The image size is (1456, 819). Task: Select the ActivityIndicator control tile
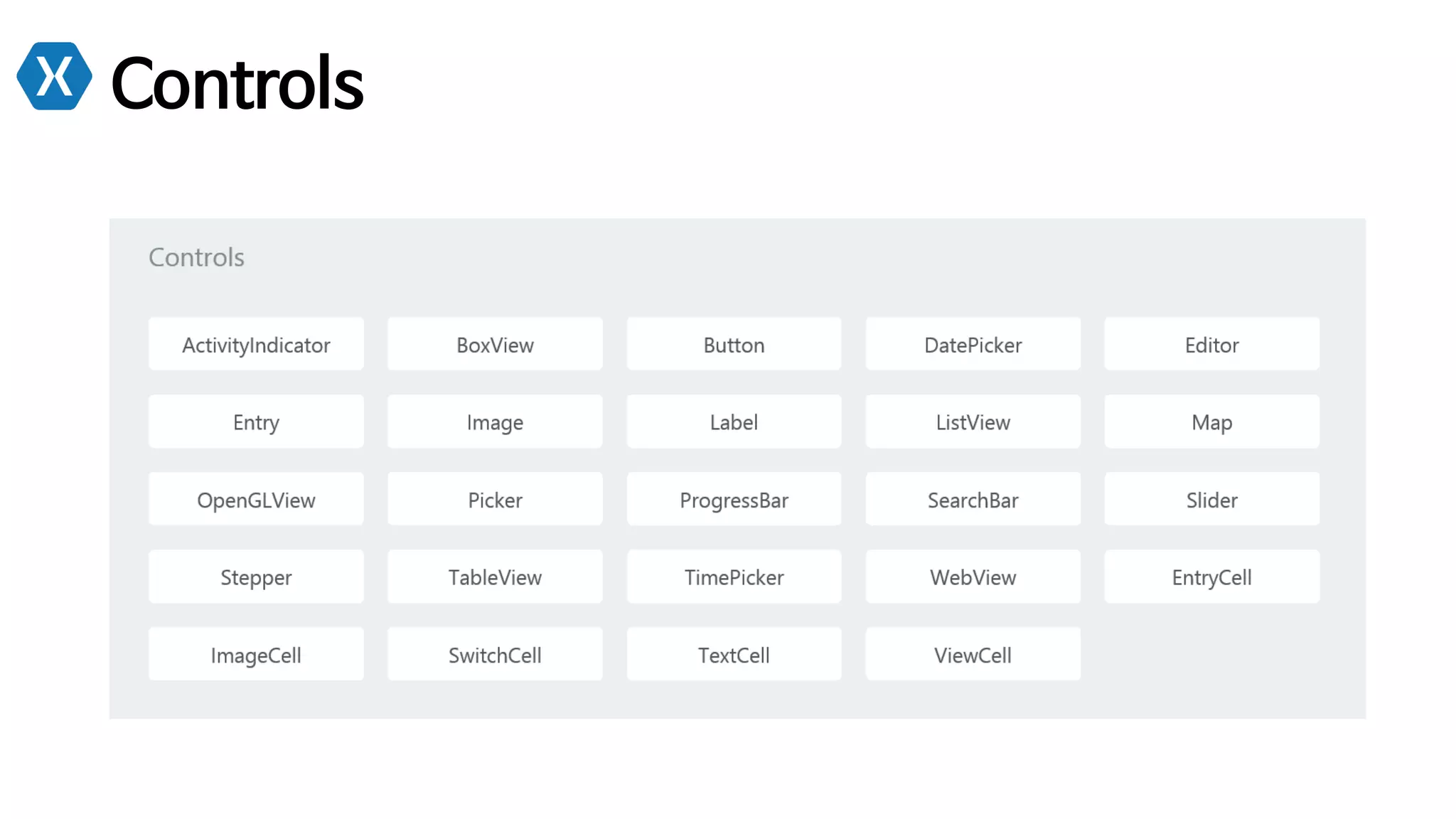tap(256, 345)
